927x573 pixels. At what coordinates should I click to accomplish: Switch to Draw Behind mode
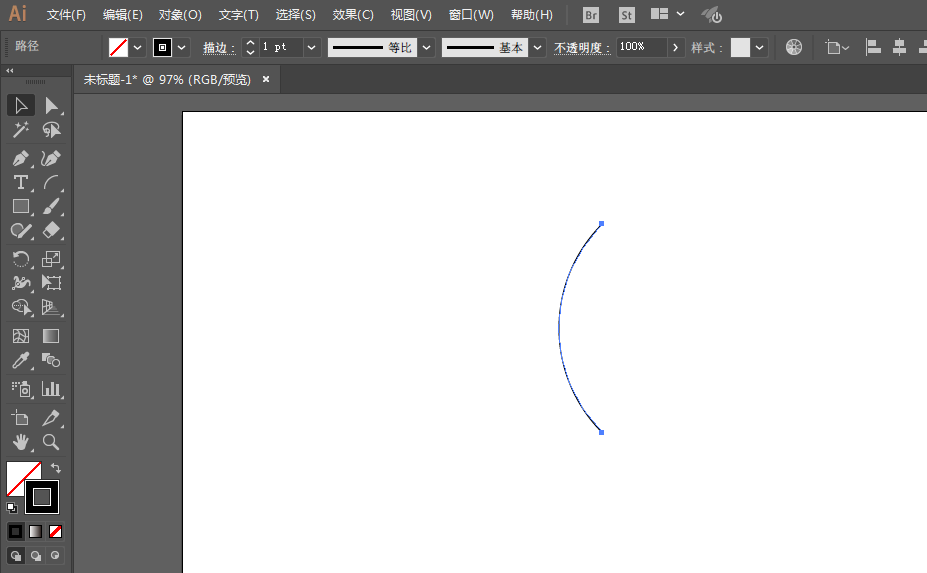(35, 555)
